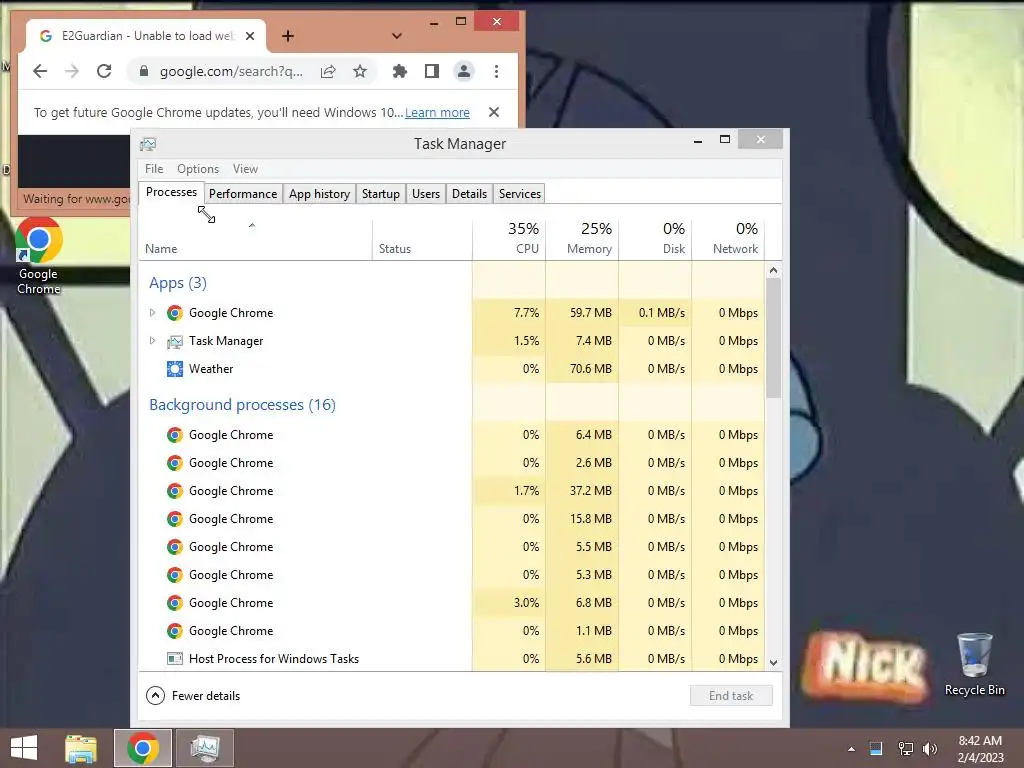Select background Chrome process using 5.3 MB

pos(451,575)
